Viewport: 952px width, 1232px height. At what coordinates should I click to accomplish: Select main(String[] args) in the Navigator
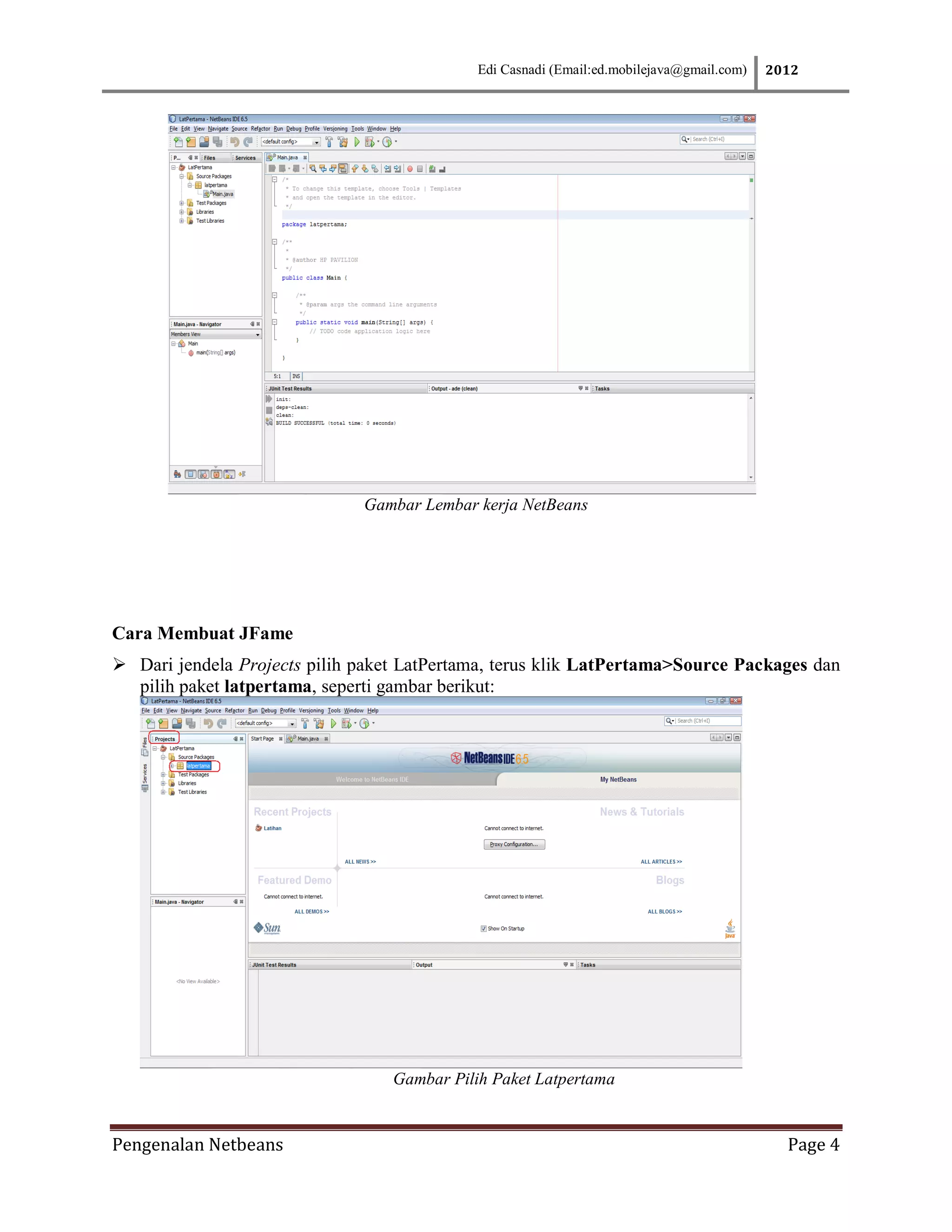point(215,352)
